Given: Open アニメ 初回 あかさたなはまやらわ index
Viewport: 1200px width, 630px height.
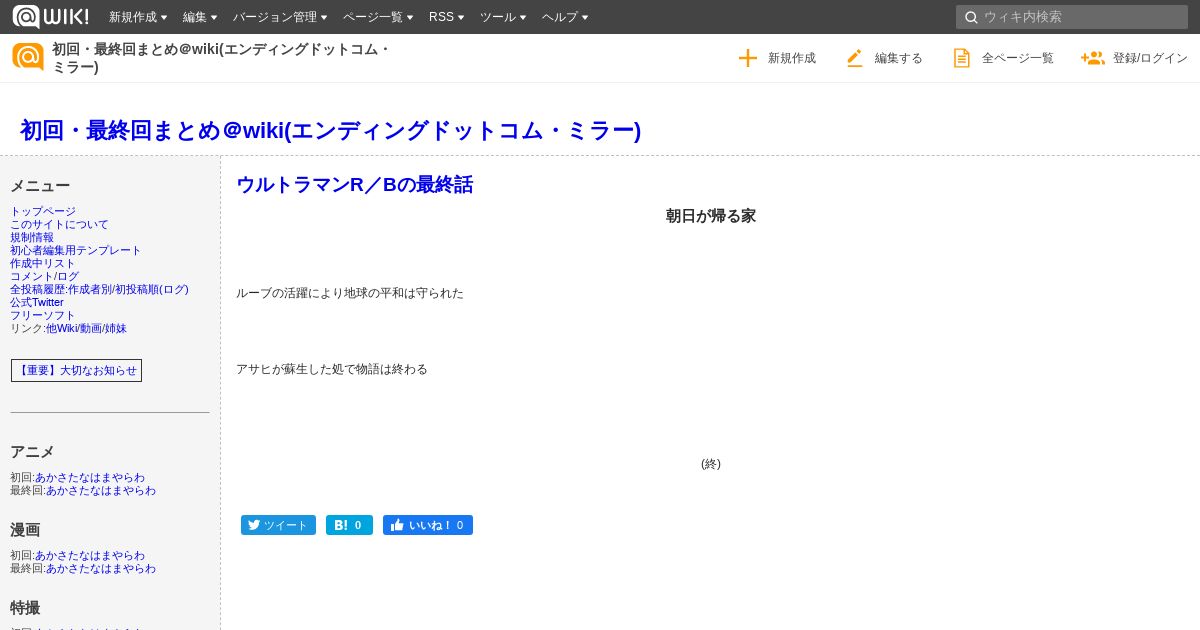Looking at the screenshot, I should click(x=90, y=477).
